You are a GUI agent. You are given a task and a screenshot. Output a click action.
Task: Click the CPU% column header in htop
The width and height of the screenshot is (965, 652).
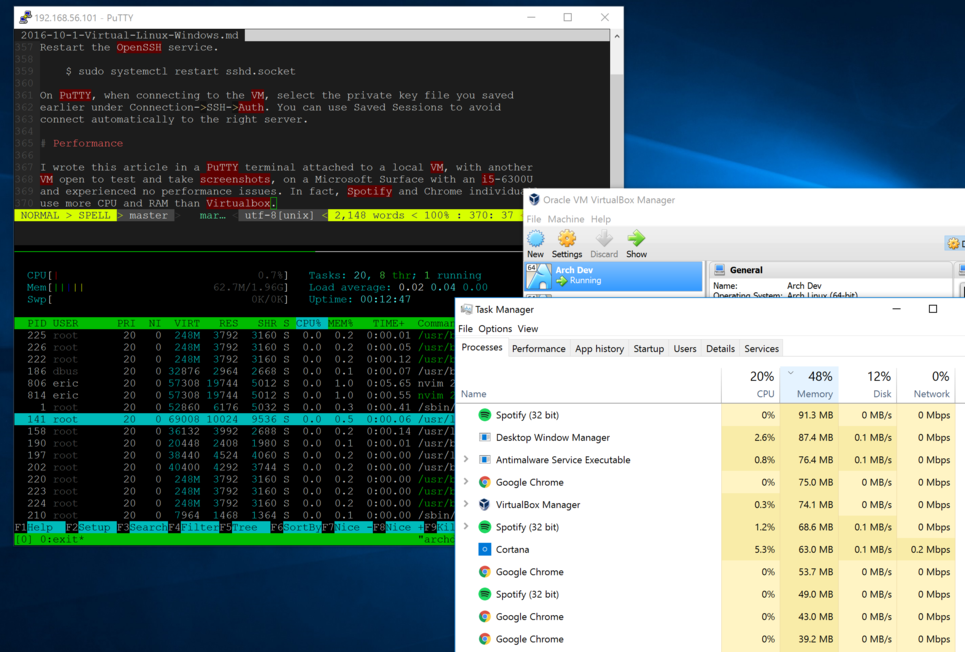point(311,323)
